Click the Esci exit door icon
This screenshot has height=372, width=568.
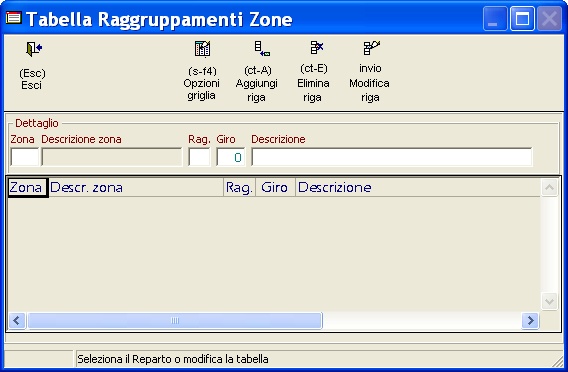34,49
